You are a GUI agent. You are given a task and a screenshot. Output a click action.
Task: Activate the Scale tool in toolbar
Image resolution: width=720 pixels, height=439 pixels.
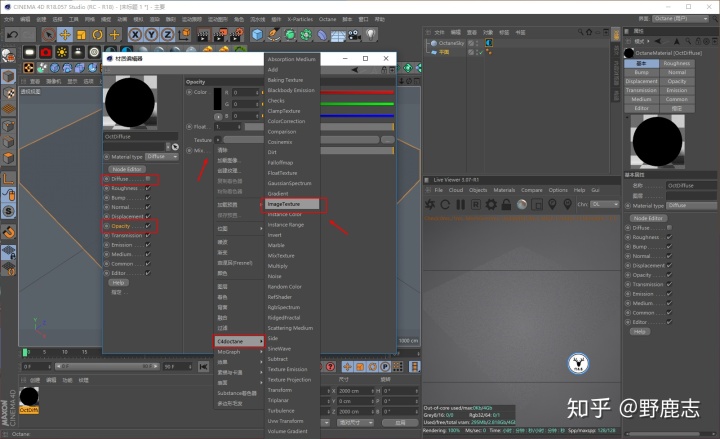81,34
